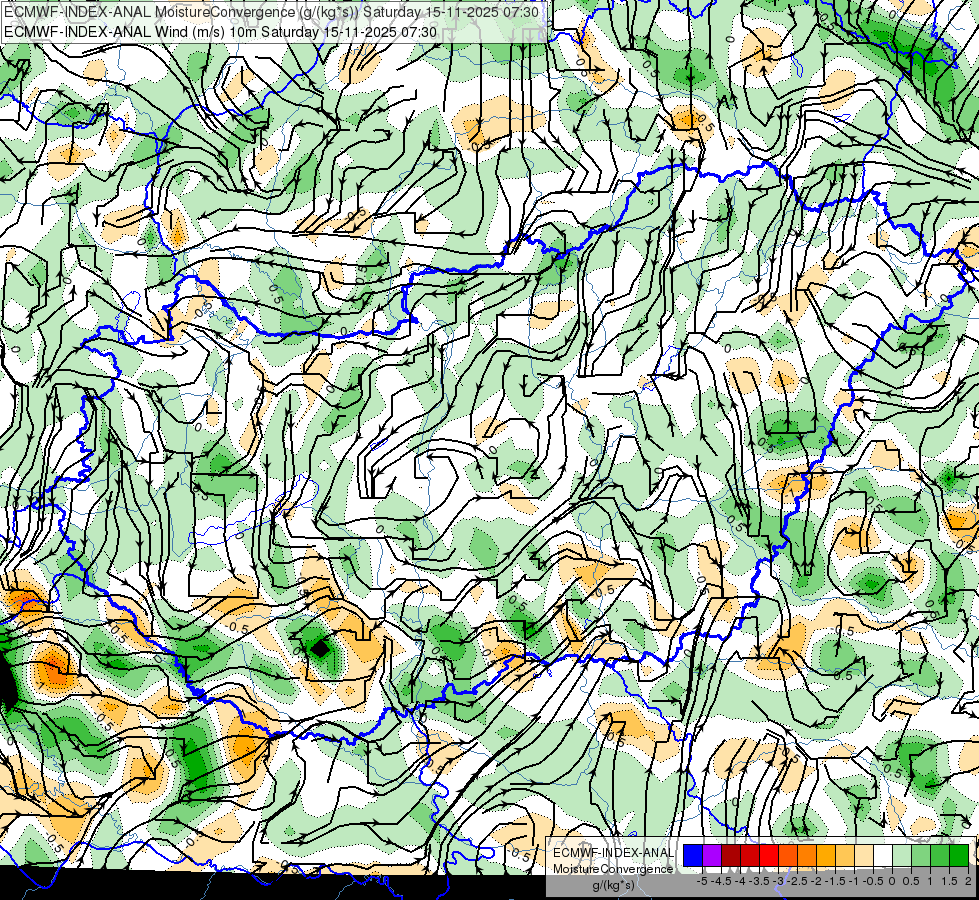Screen dimensions: 979x900
Task: Click the palest green swatch after 0
Action: [902, 855]
